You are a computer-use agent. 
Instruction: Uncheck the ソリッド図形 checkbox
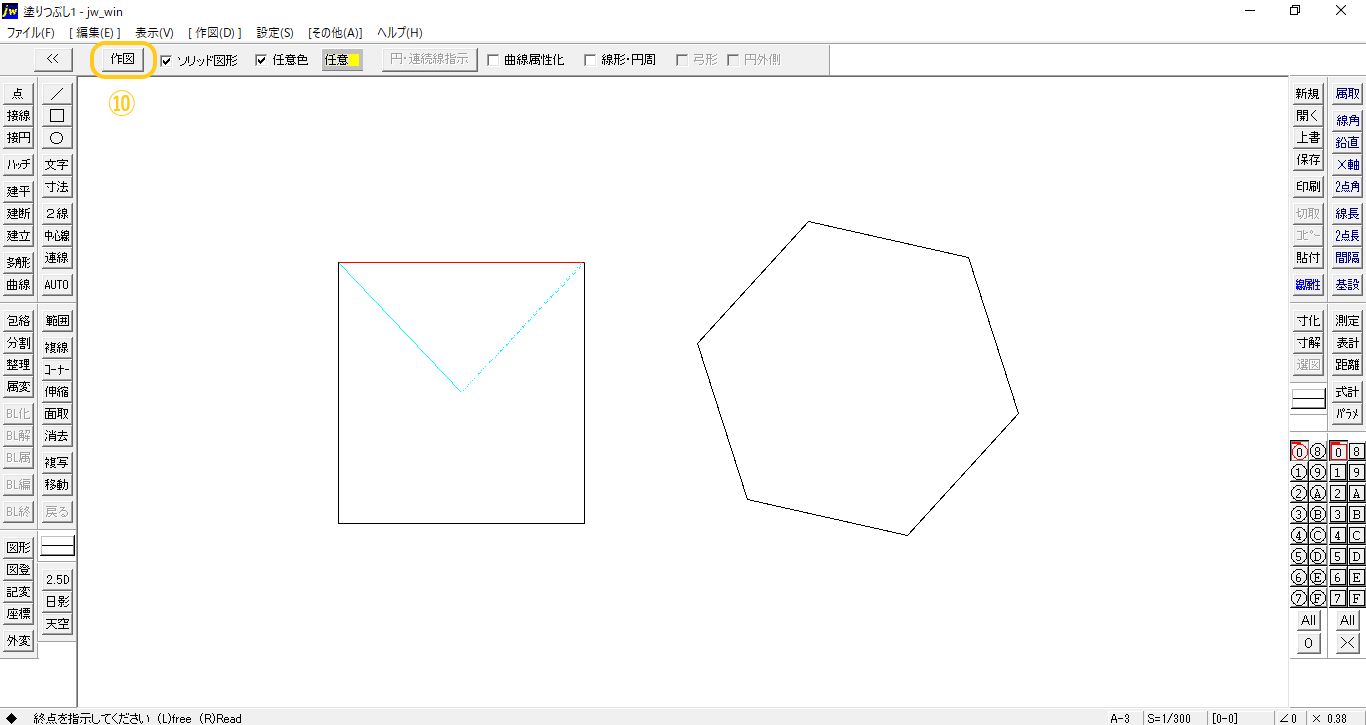166,60
